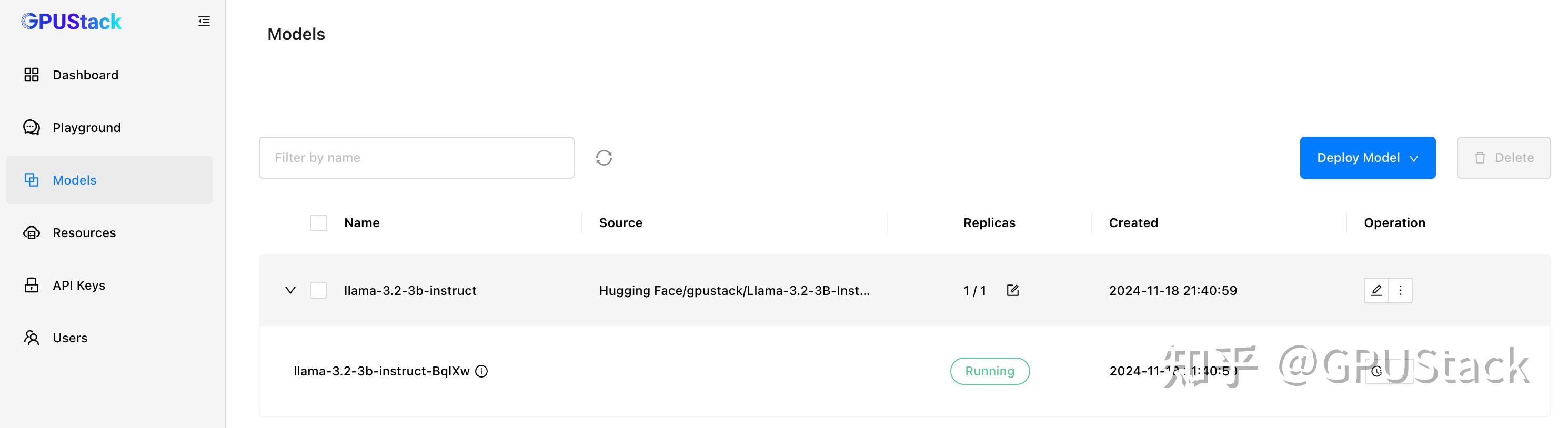Click info icon next to llama-3.2-3b-instruct-BqlXw

(x=481, y=371)
